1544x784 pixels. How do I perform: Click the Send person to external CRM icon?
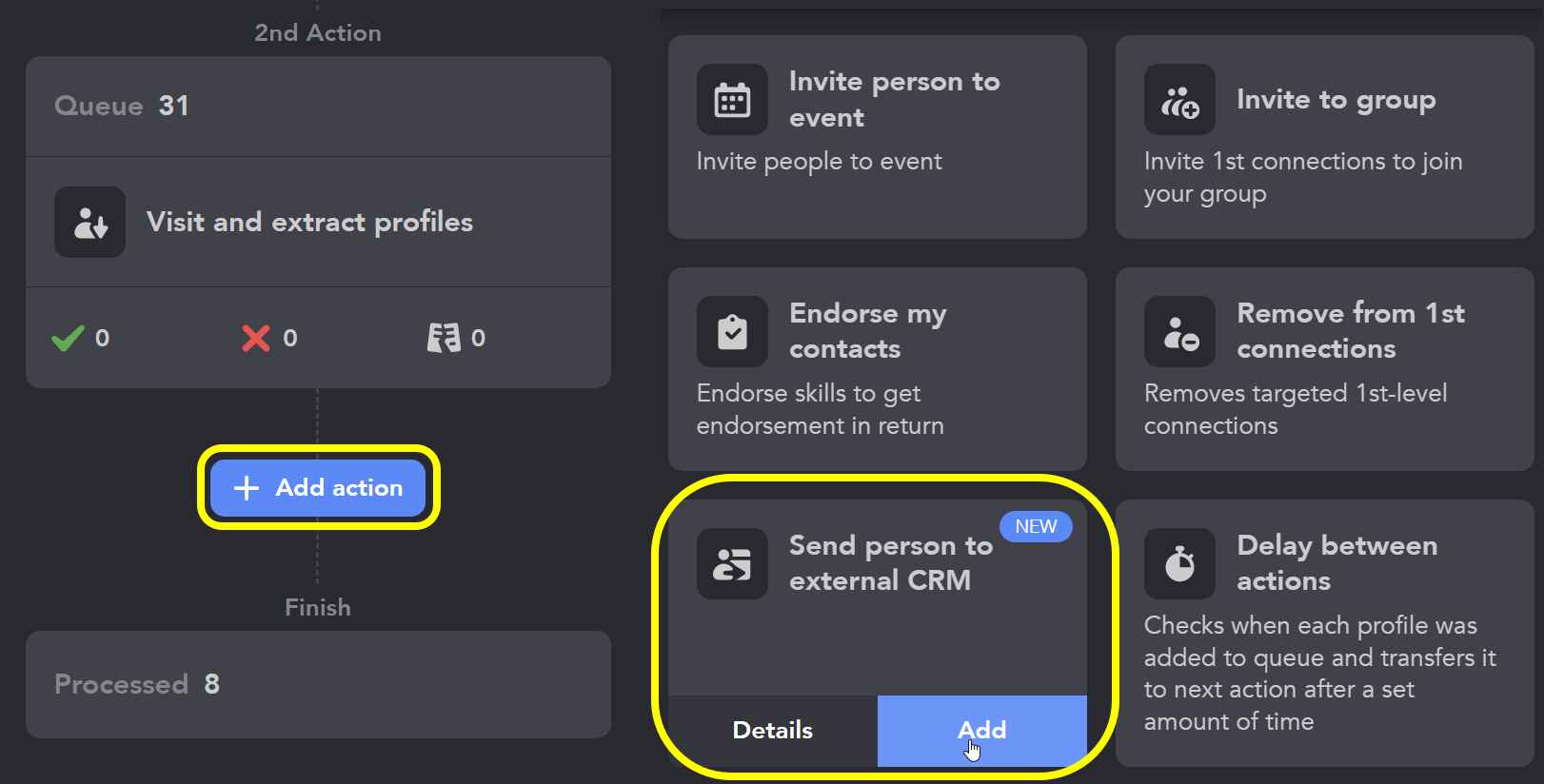pyautogui.click(x=732, y=563)
